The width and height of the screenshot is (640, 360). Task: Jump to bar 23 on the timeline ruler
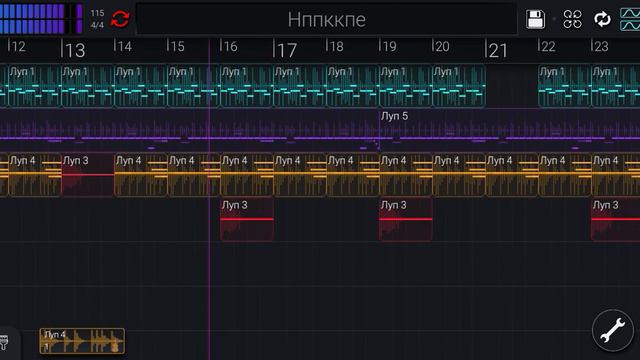pos(601,47)
